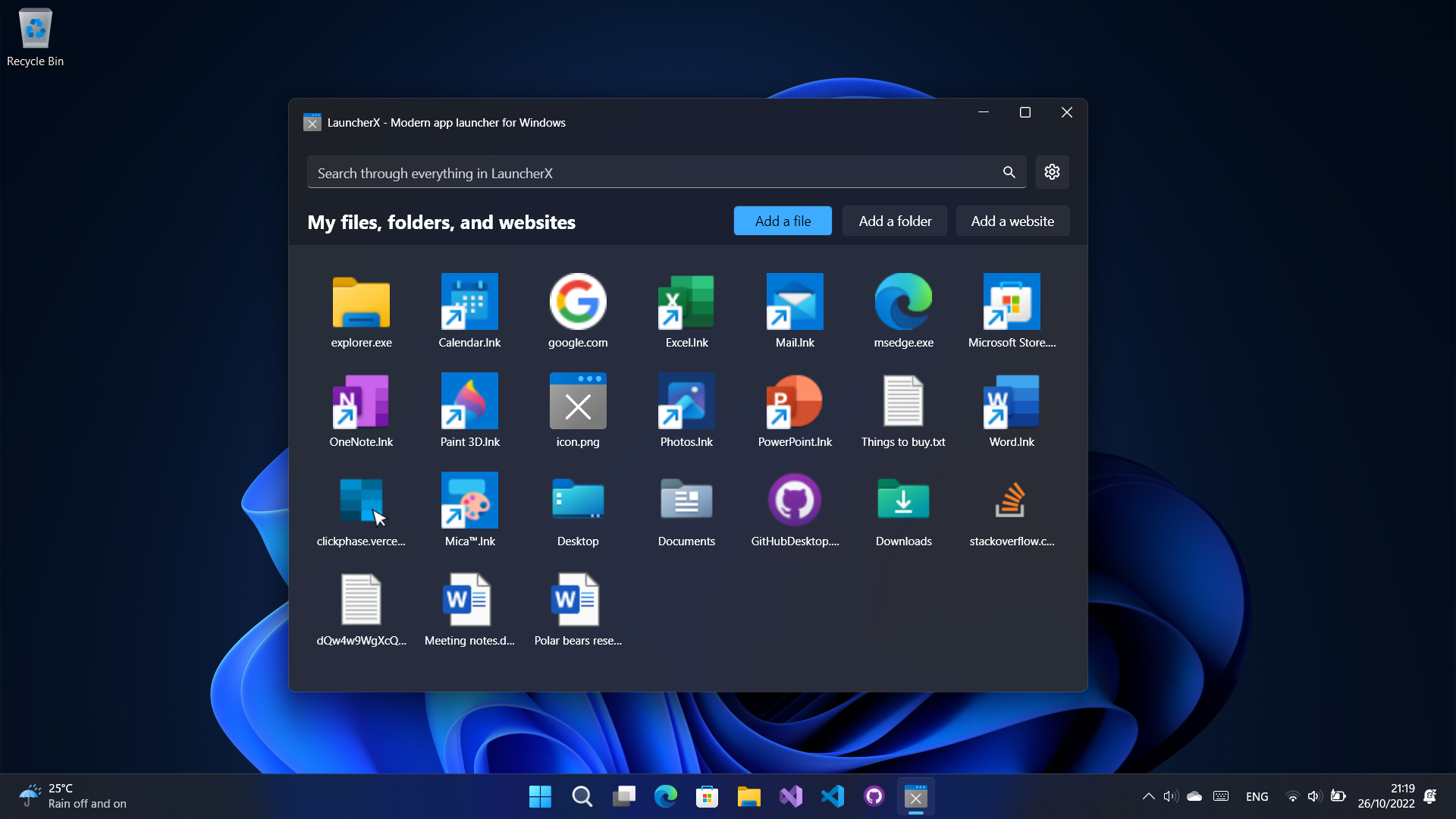This screenshot has height=819, width=1456.
Task: Open explorer.exe item in LauncherX
Action: (361, 312)
